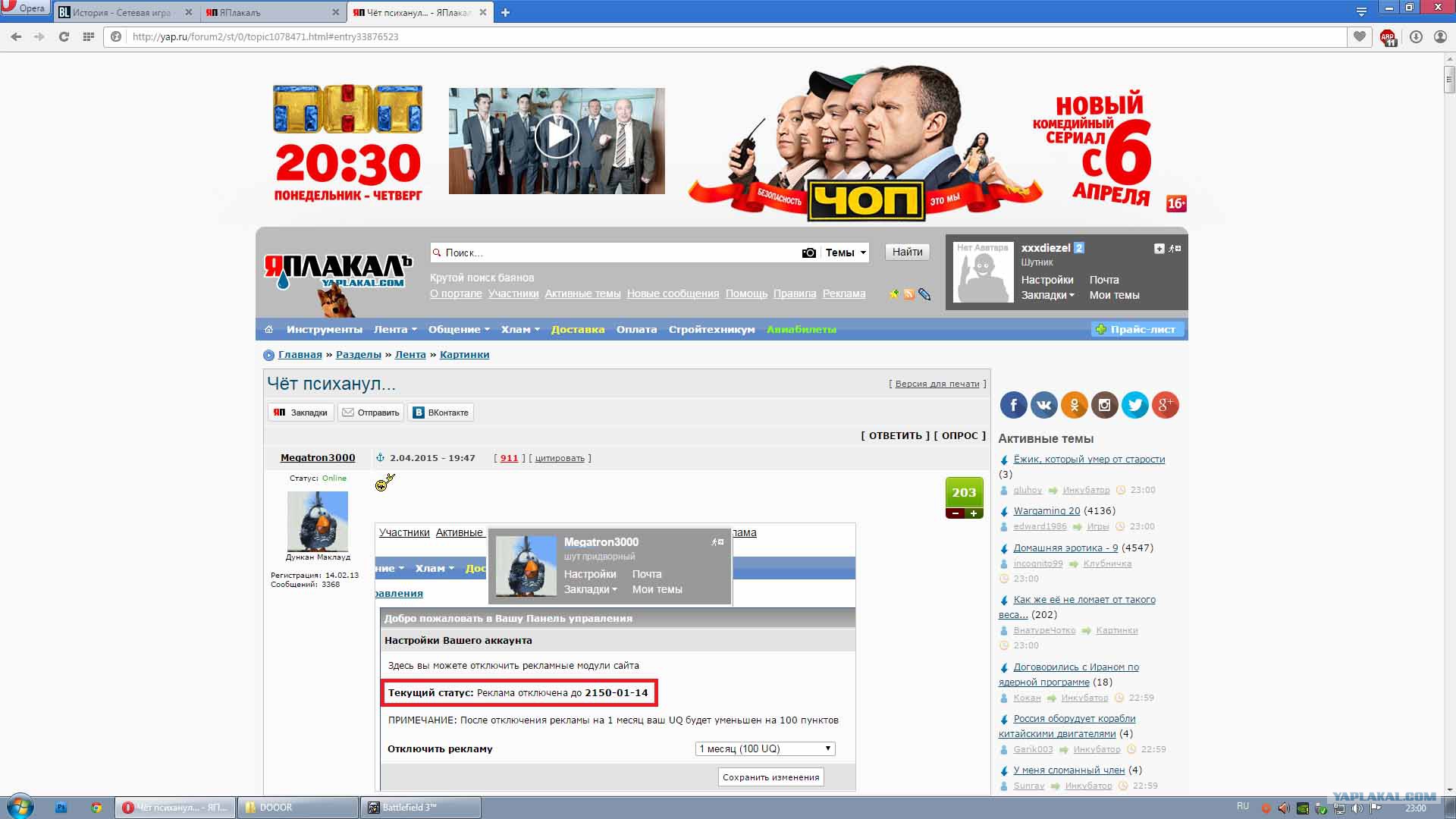The image size is (1456, 819).
Task: Open a new tab with the plus button
Action: (506, 12)
